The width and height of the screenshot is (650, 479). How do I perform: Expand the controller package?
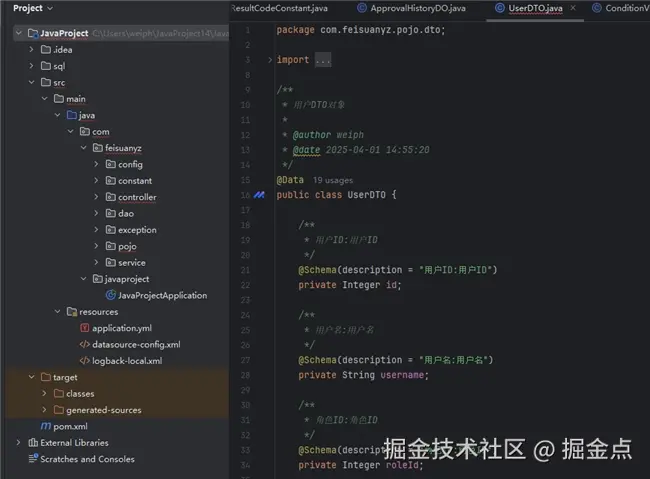click(96, 197)
